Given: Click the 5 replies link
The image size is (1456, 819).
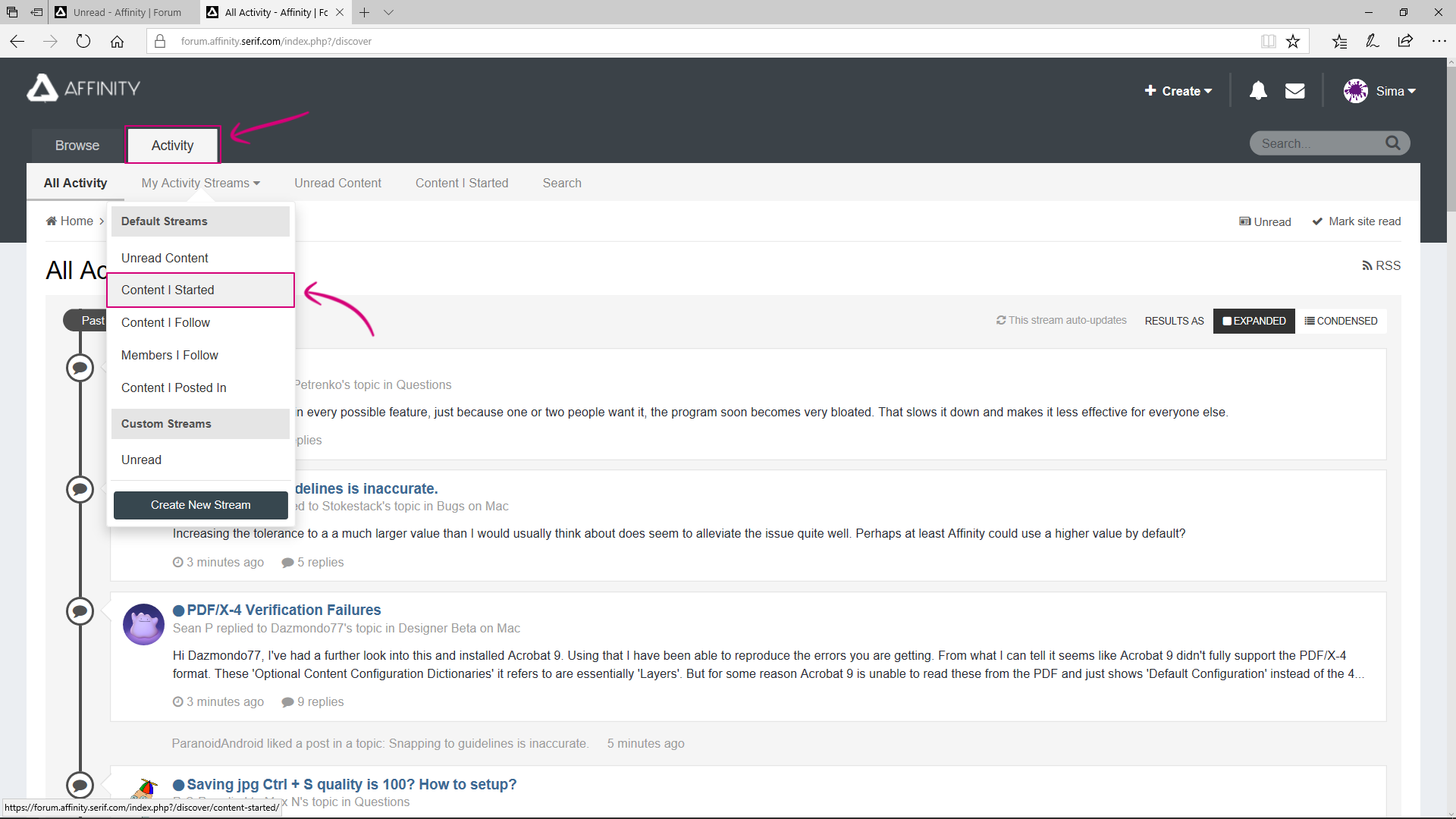Looking at the screenshot, I should point(312,562).
